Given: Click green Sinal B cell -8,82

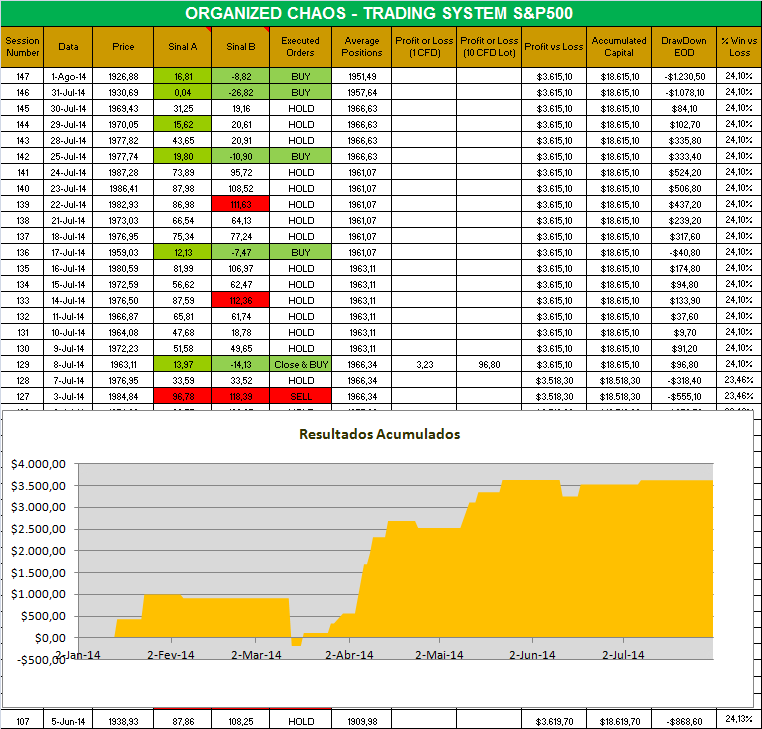Looking at the screenshot, I should point(241,76).
